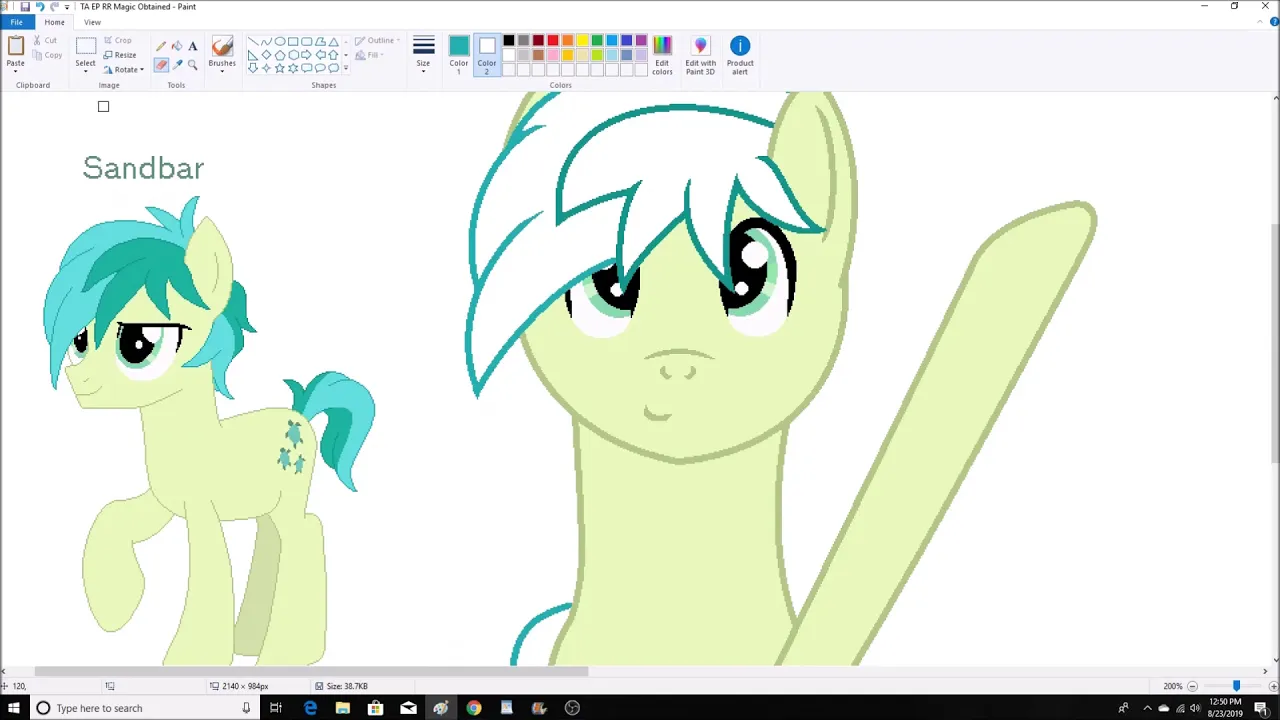1280x720 pixels.
Task: Open the notification center icon
Action: pos(1262,708)
